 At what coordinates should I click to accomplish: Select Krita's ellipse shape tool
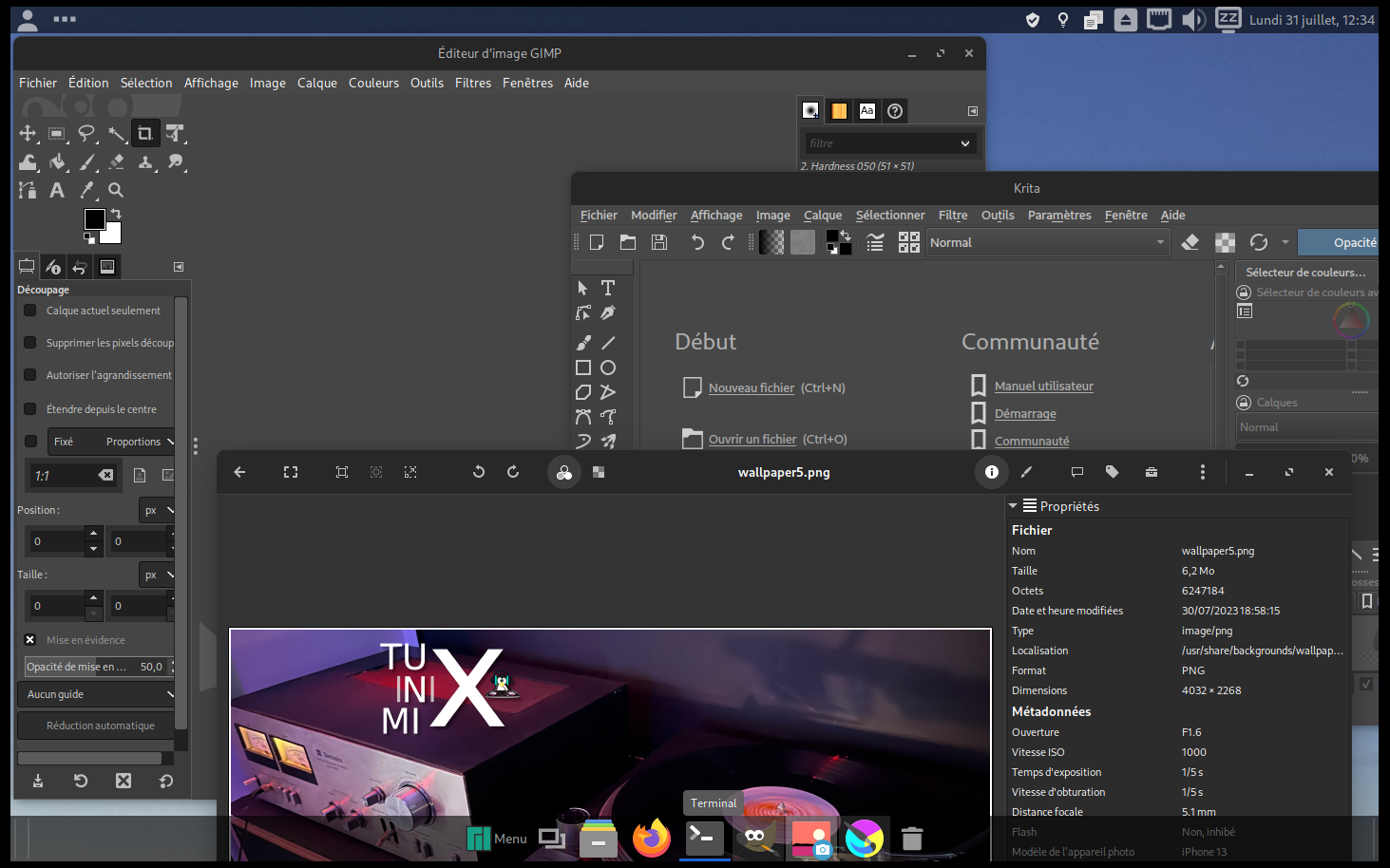[608, 368]
